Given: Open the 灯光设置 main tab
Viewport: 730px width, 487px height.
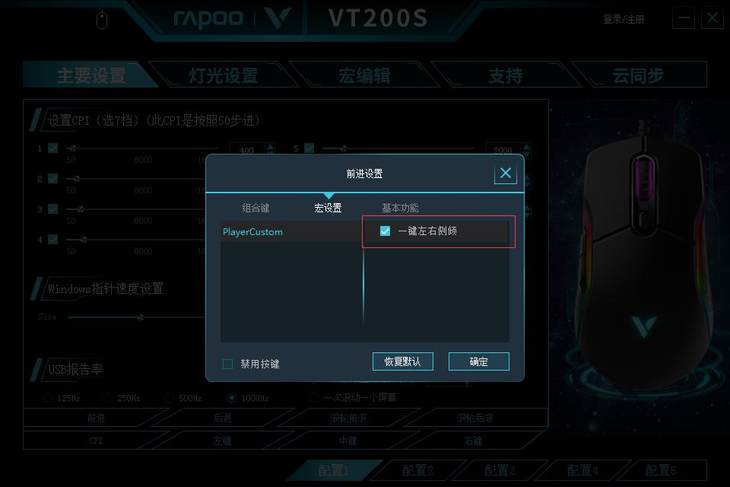Looking at the screenshot, I should tap(223, 75).
